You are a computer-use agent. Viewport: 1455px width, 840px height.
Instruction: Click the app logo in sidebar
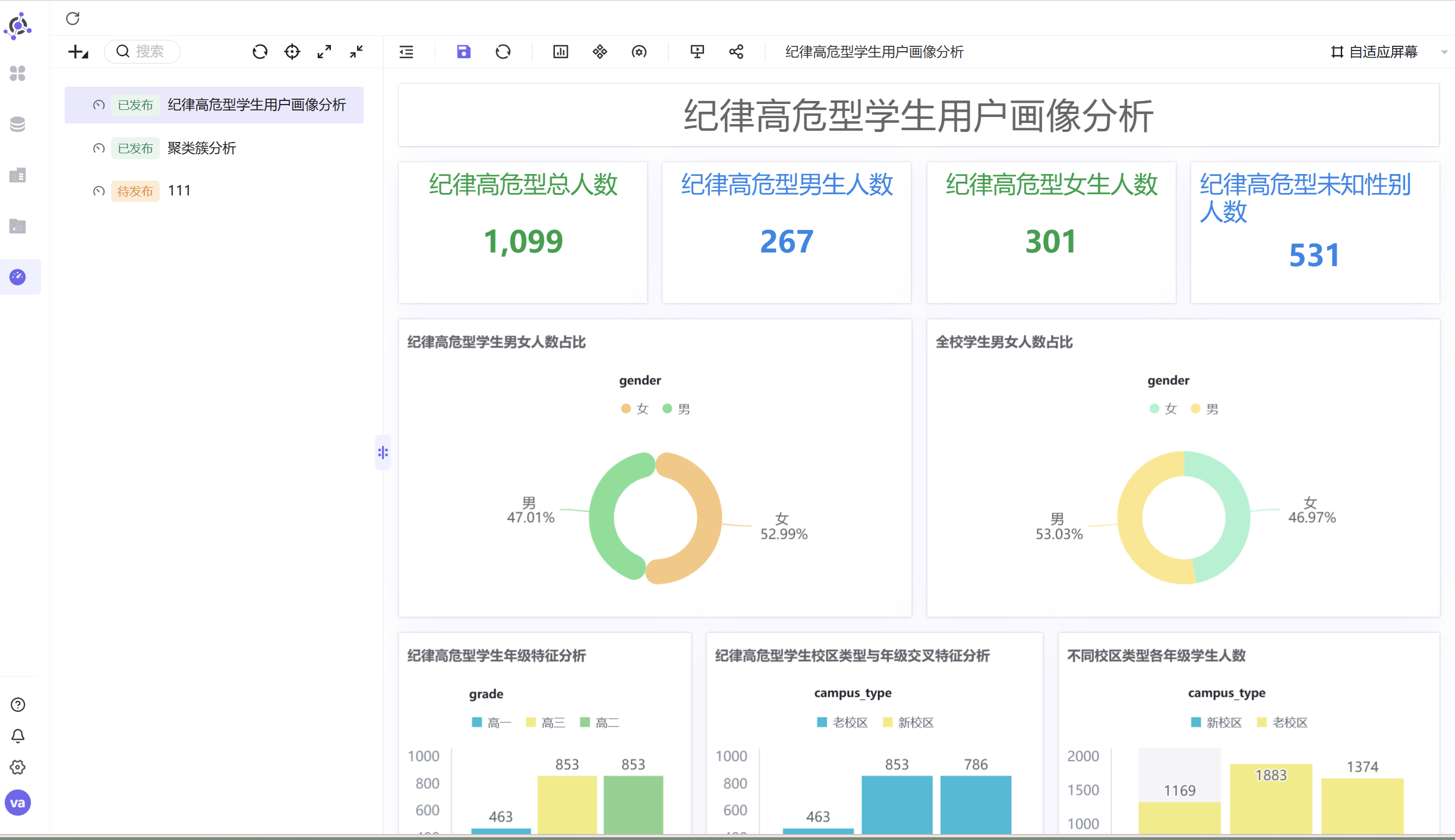[x=18, y=26]
